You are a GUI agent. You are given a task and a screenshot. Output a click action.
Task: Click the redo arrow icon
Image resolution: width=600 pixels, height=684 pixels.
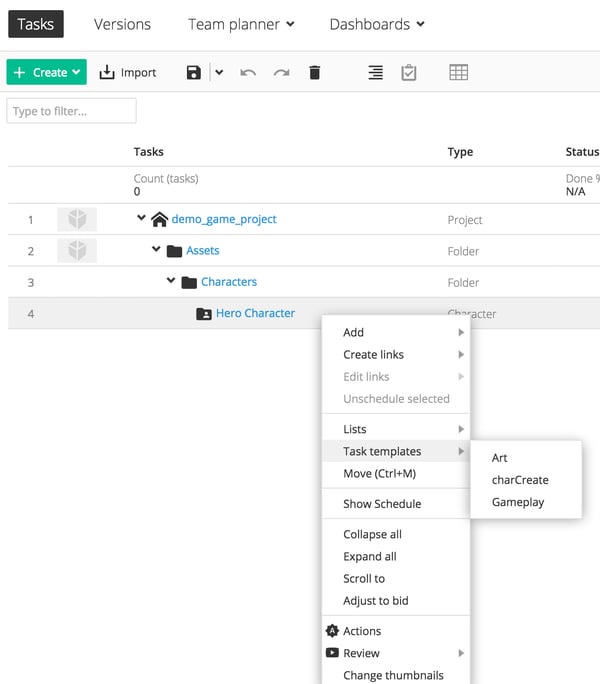tap(282, 73)
